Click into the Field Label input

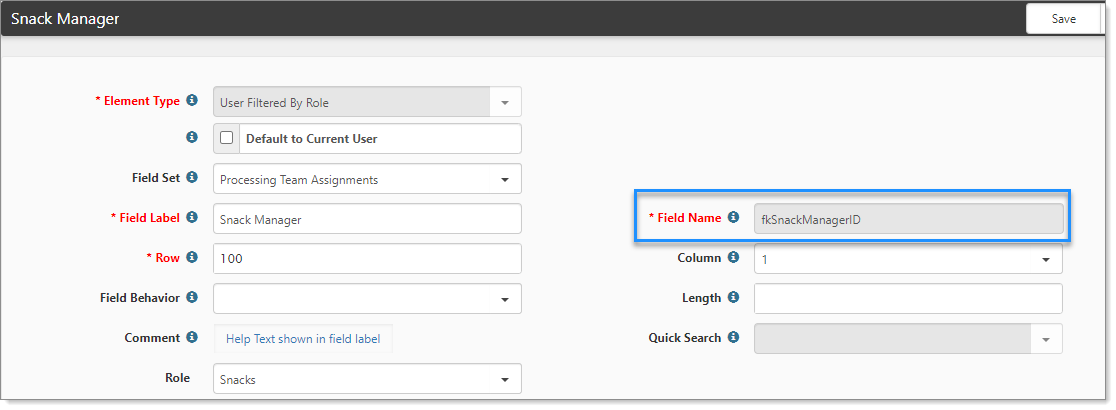coord(367,219)
